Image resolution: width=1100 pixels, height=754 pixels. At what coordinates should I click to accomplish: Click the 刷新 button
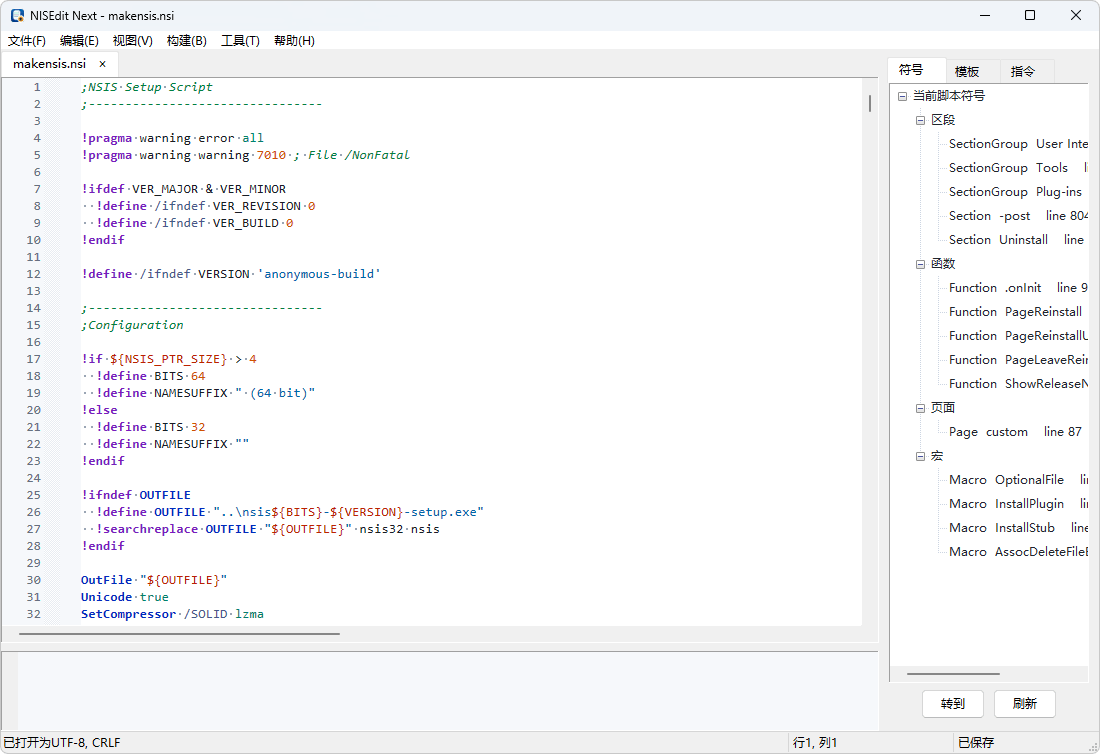pos(1024,703)
